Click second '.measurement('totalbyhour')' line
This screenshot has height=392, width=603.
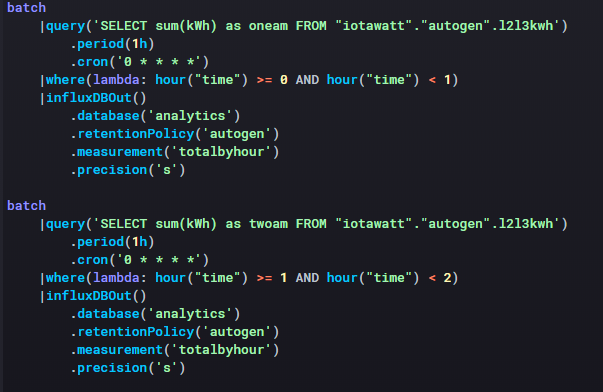(x=175, y=350)
